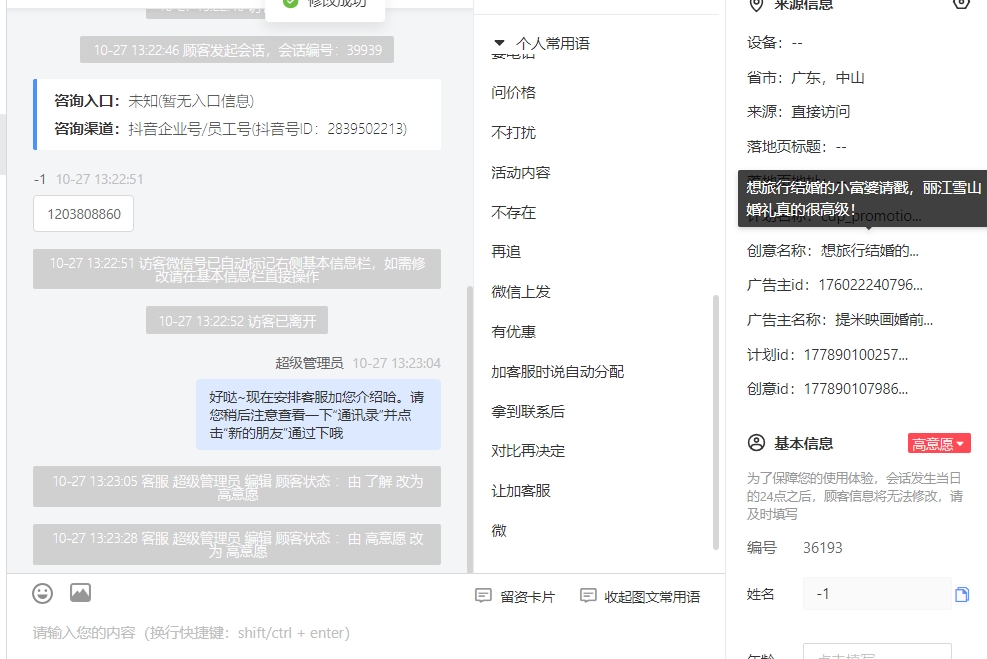This screenshot has width=987, height=659.
Task: Click the 广告主id value
Action: (871, 285)
